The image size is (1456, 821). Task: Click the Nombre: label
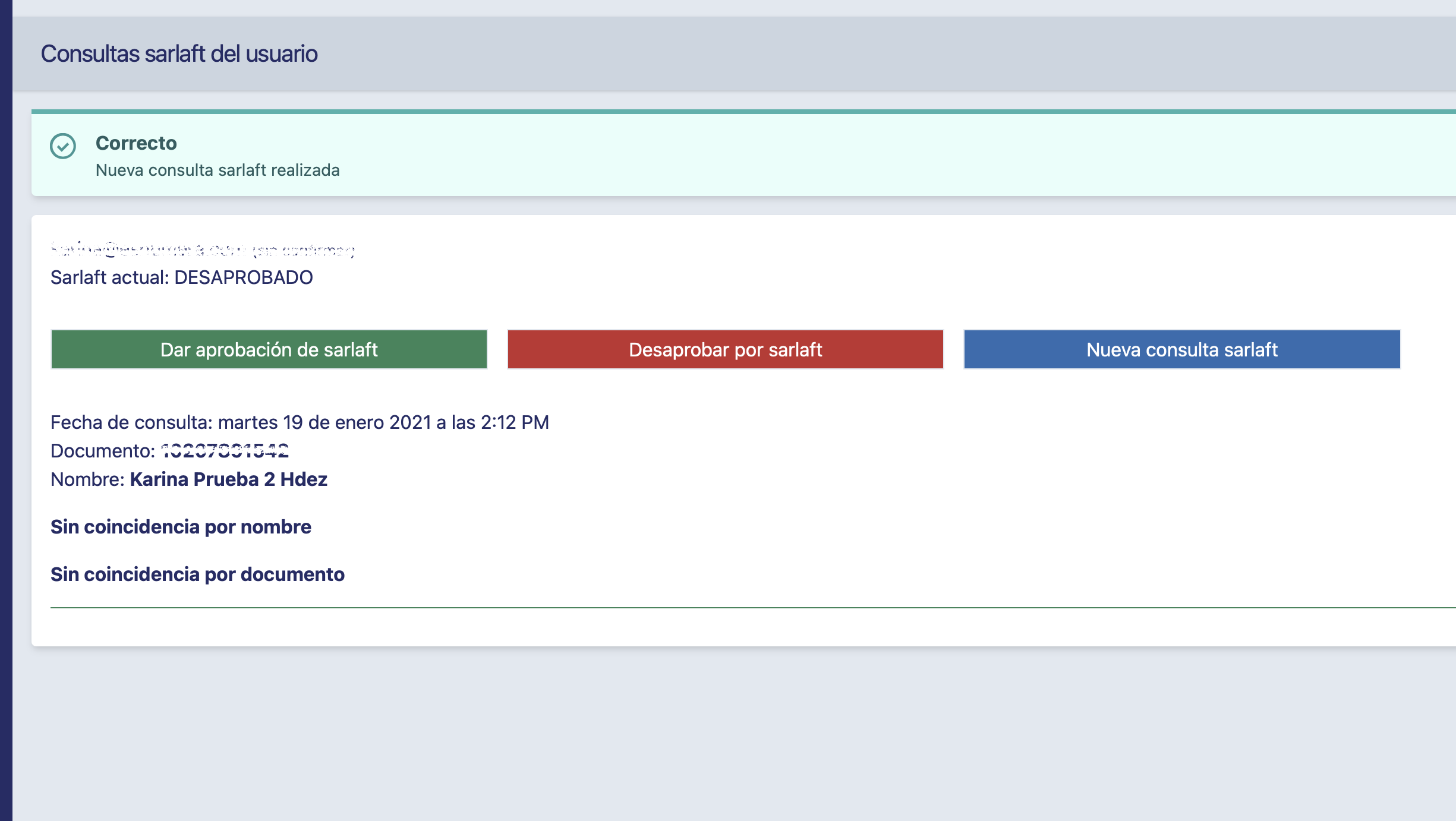click(x=87, y=479)
